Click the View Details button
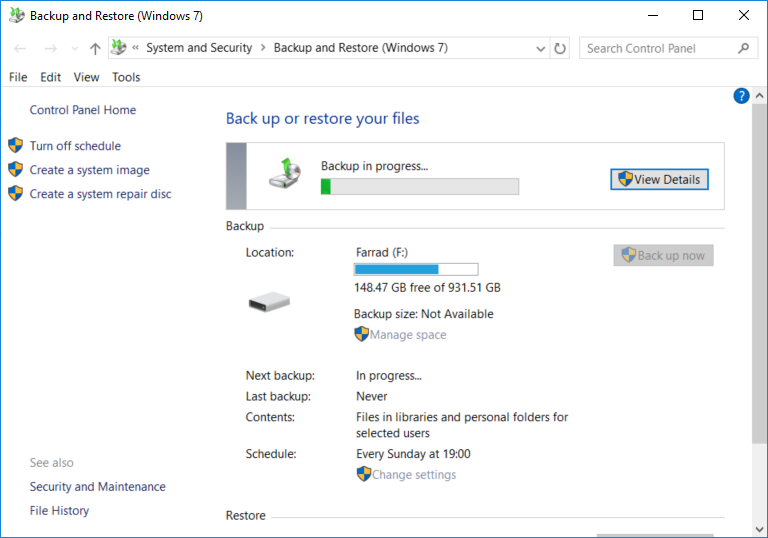Screen dimensions: 768x538 coord(659,179)
